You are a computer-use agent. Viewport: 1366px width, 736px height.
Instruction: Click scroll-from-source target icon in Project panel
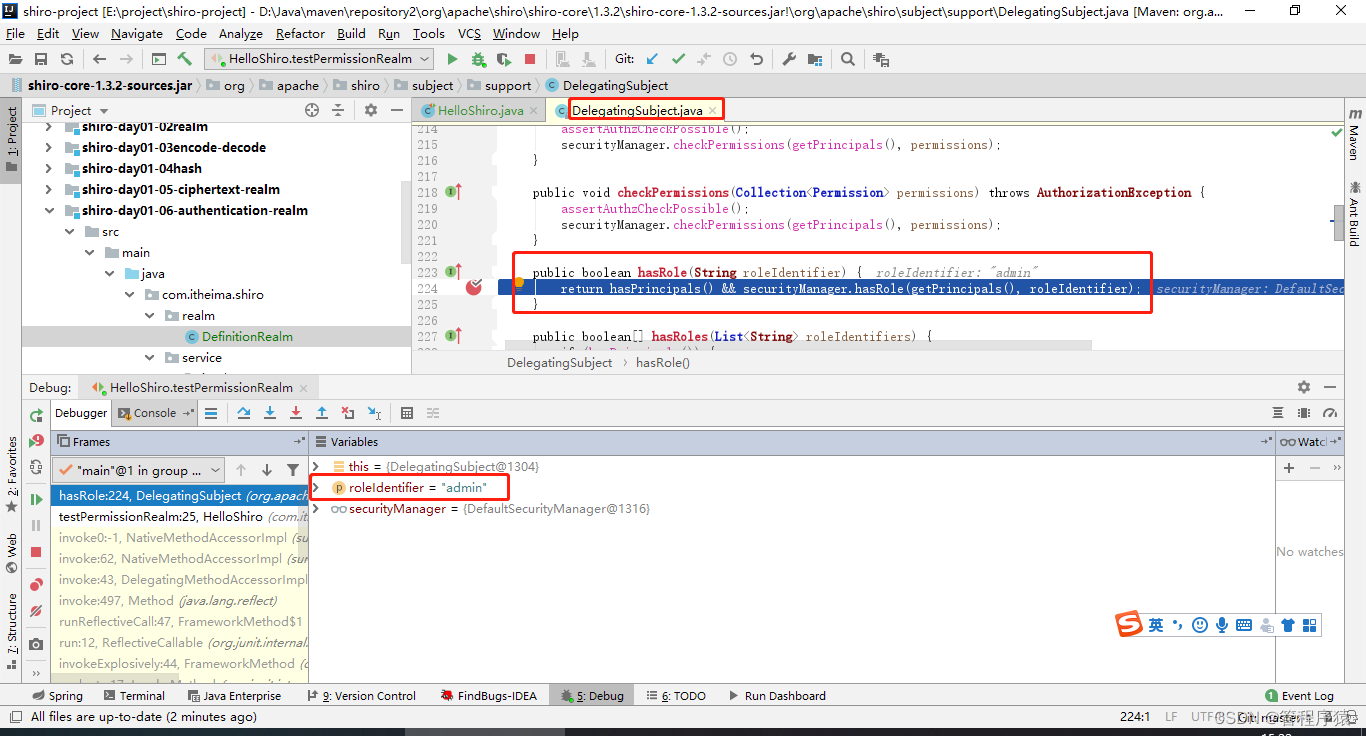312,110
